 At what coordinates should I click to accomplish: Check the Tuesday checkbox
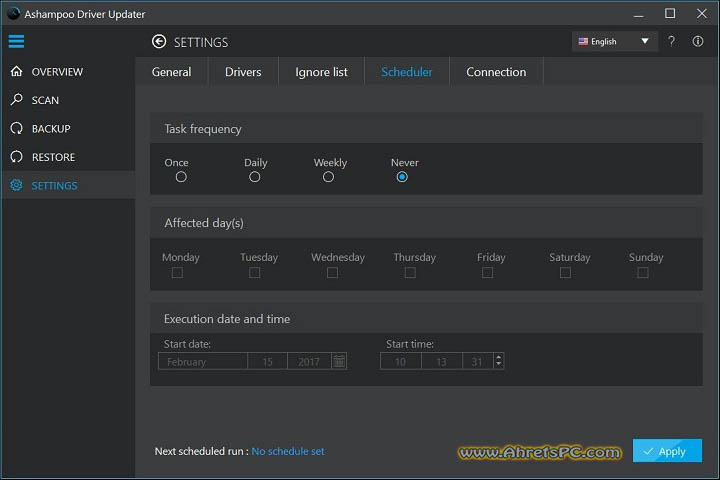coord(255,273)
